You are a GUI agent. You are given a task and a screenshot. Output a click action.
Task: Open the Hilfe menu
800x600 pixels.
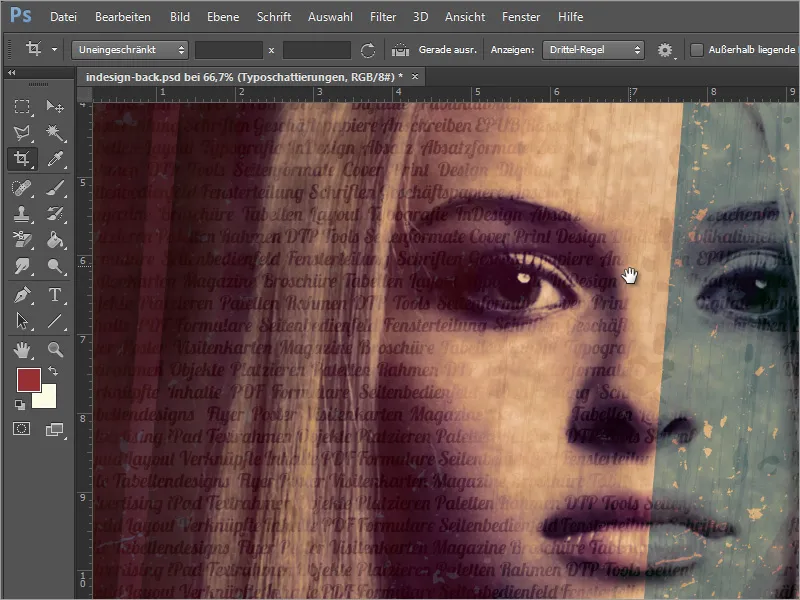tap(570, 17)
